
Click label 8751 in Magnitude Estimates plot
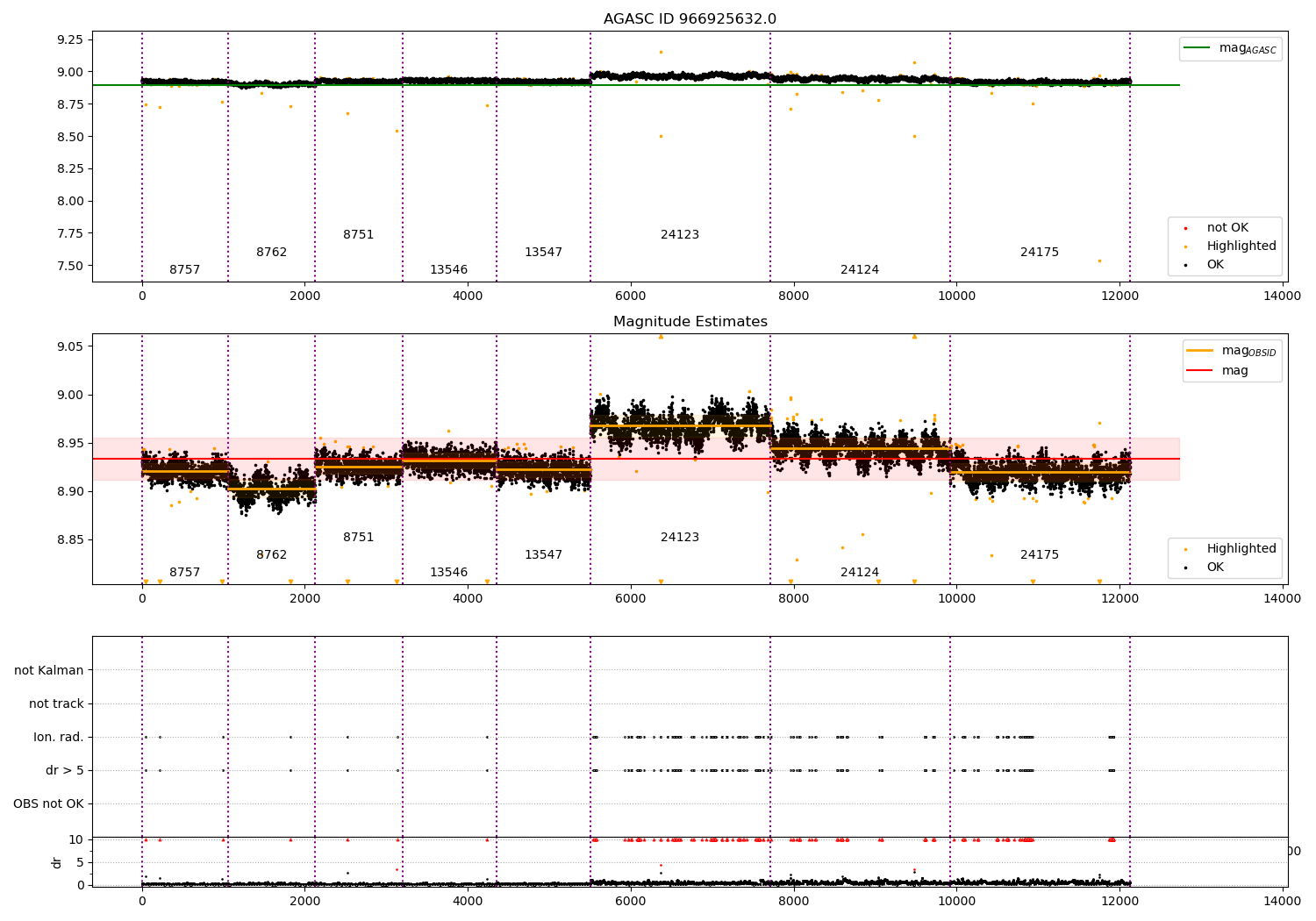pos(359,538)
